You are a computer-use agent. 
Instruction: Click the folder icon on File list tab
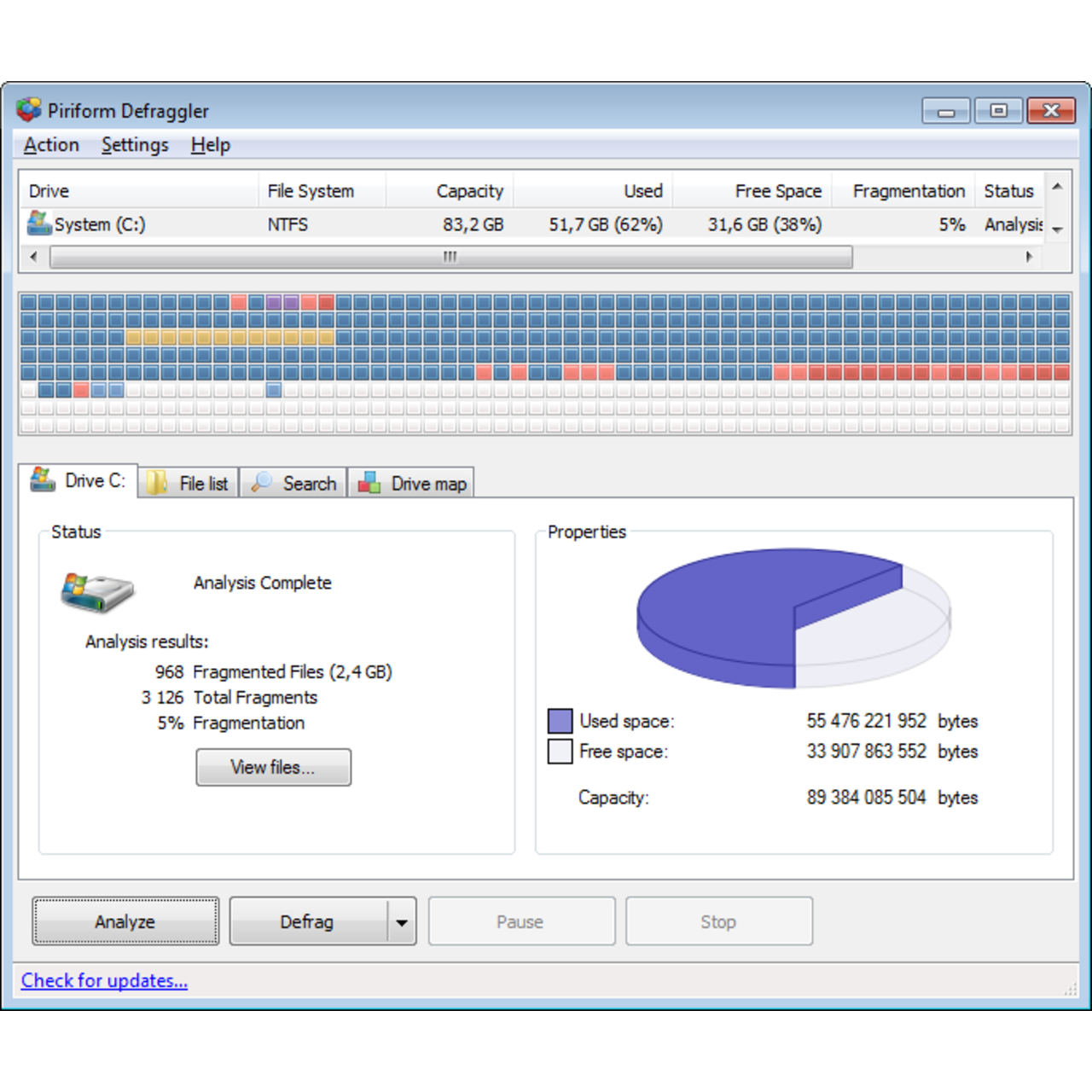(157, 483)
